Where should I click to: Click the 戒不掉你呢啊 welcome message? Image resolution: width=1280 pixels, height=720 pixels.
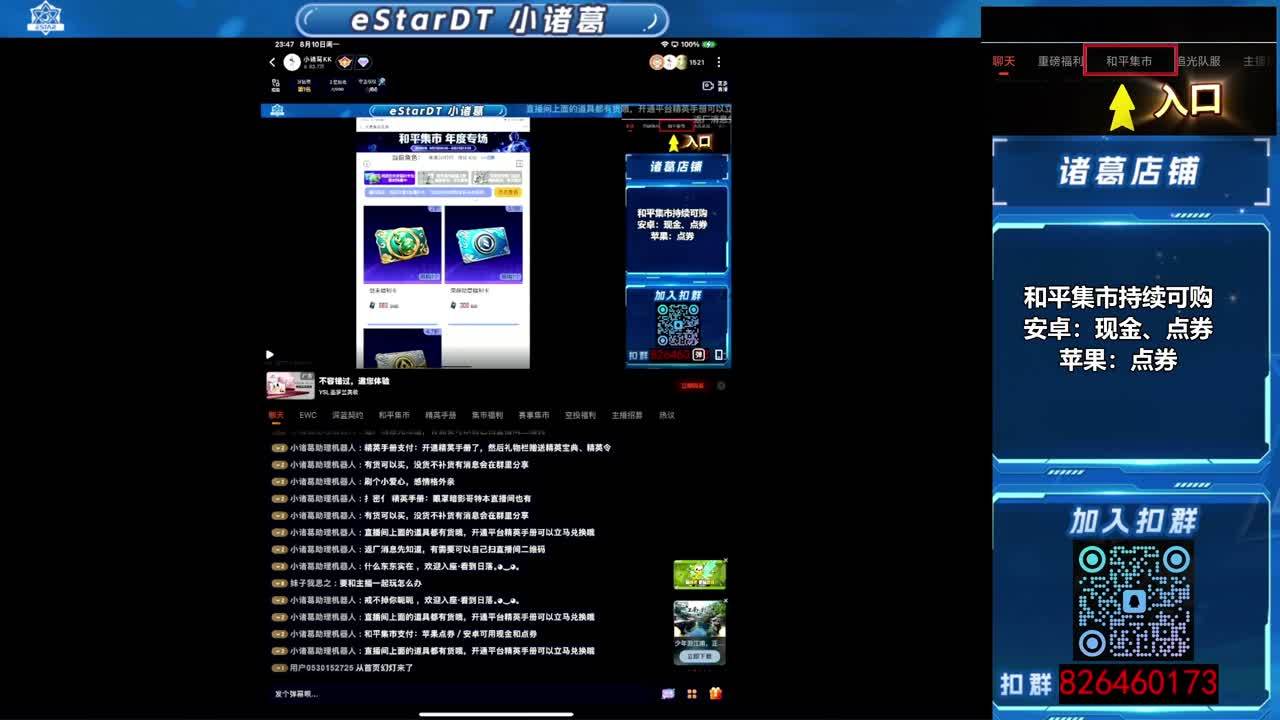pyautogui.click(x=396, y=600)
